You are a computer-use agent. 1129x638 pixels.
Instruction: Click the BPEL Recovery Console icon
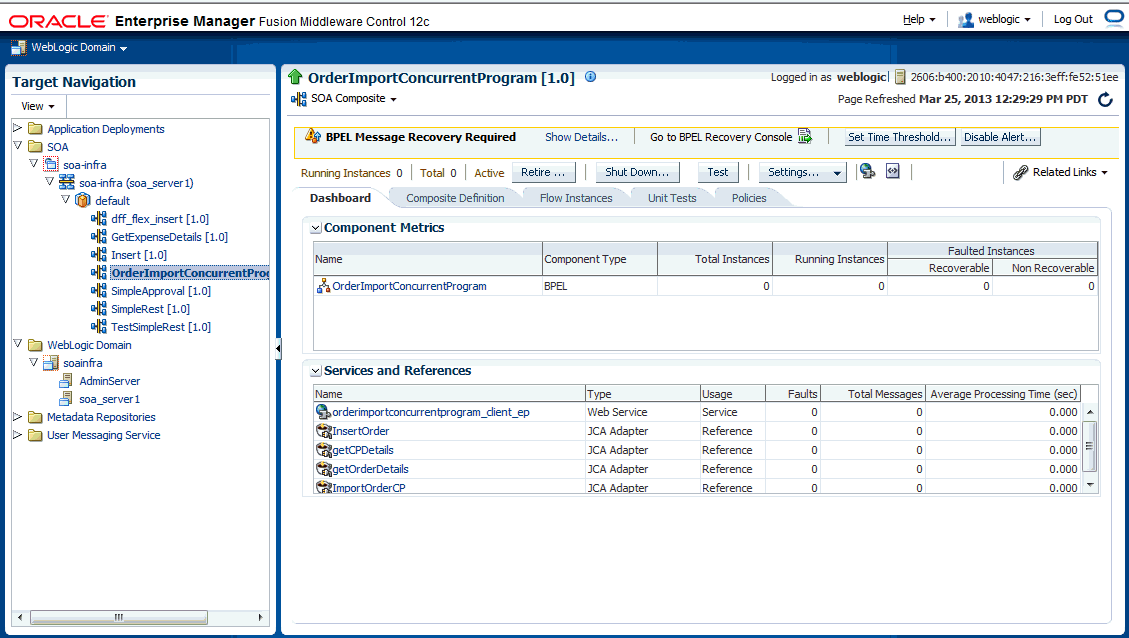pos(805,136)
